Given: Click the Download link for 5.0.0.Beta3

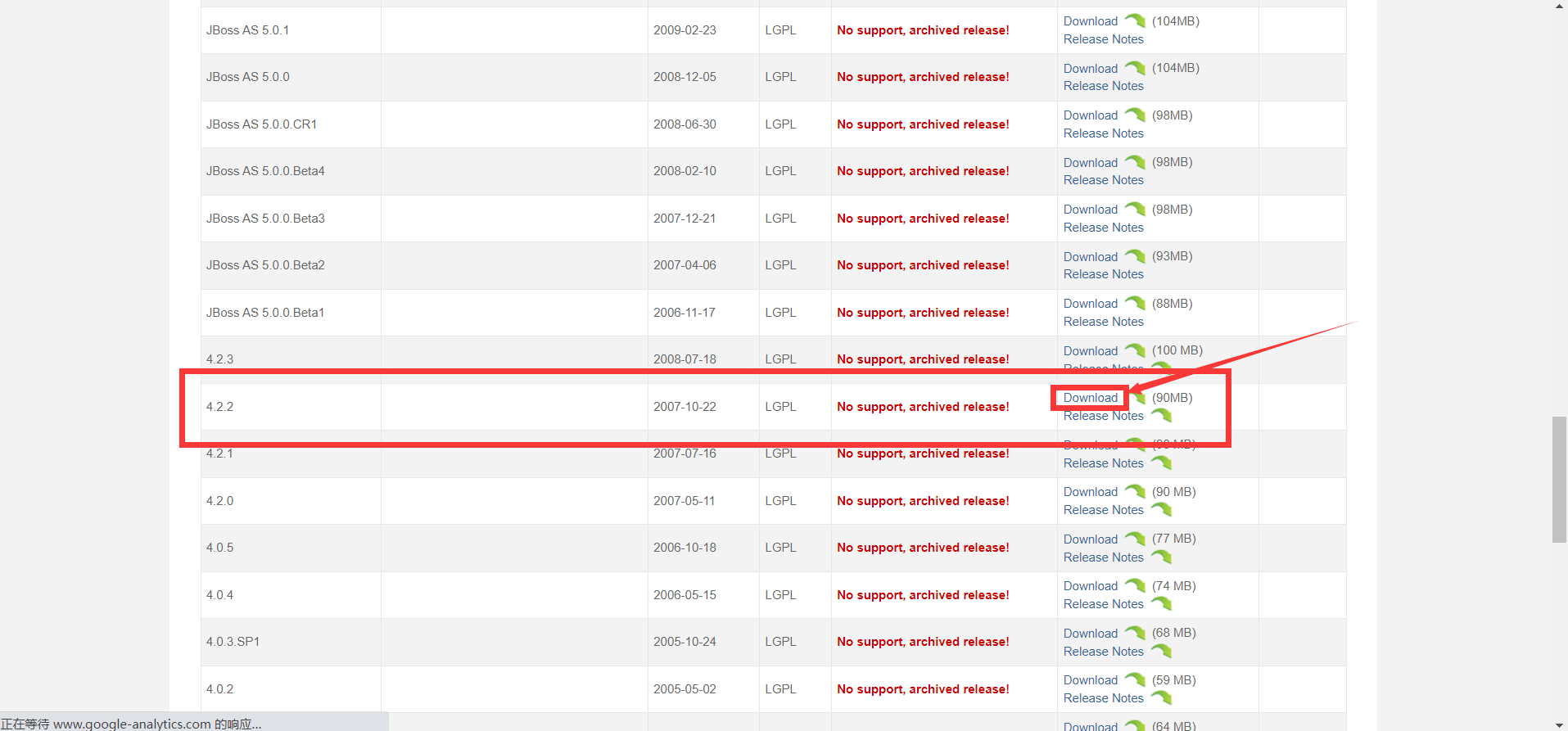Looking at the screenshot, I should pyautogui.click(x=1091, y=210).
